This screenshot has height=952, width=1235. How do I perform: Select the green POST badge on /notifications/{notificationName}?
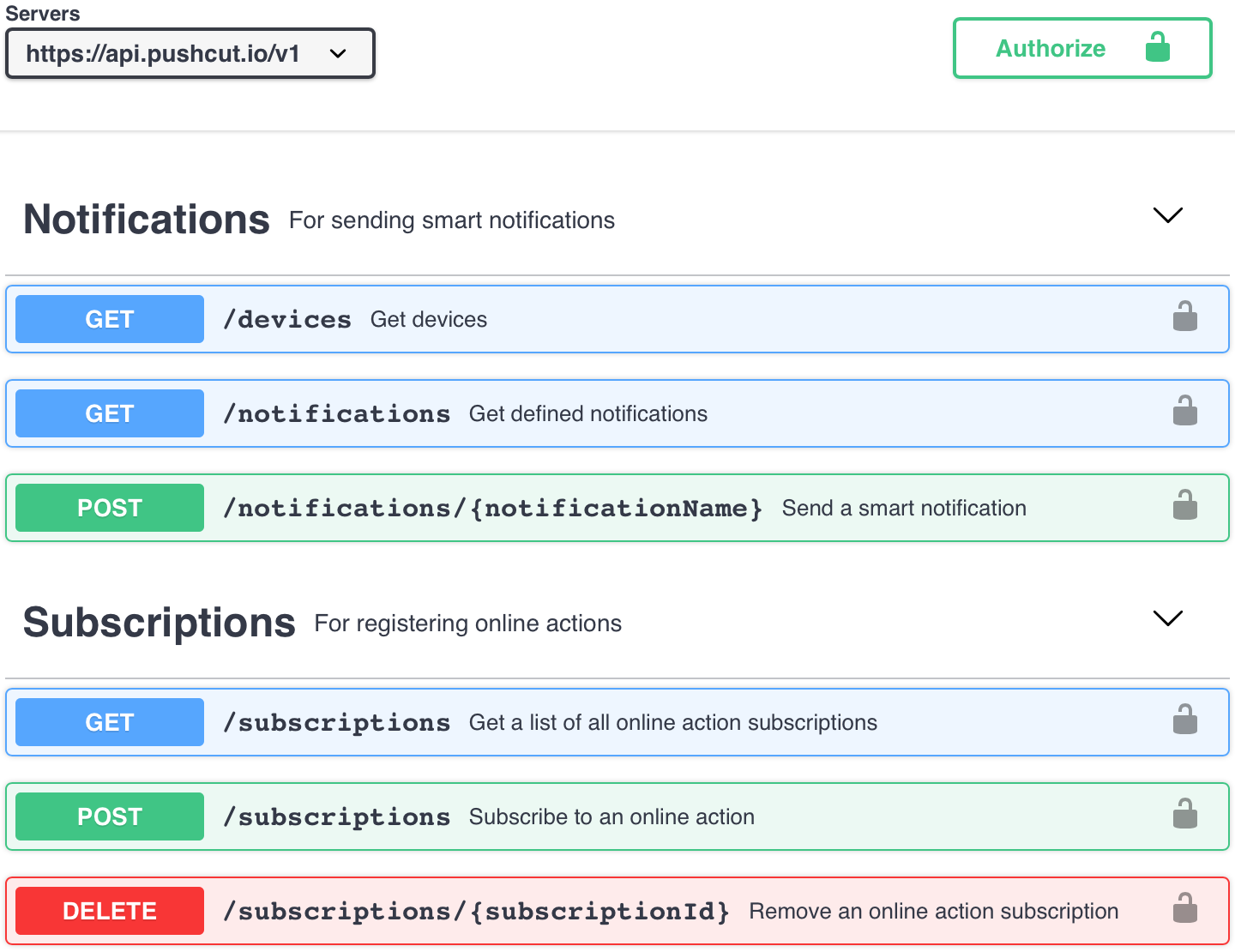pyautogui.click(x=109, y=507)
